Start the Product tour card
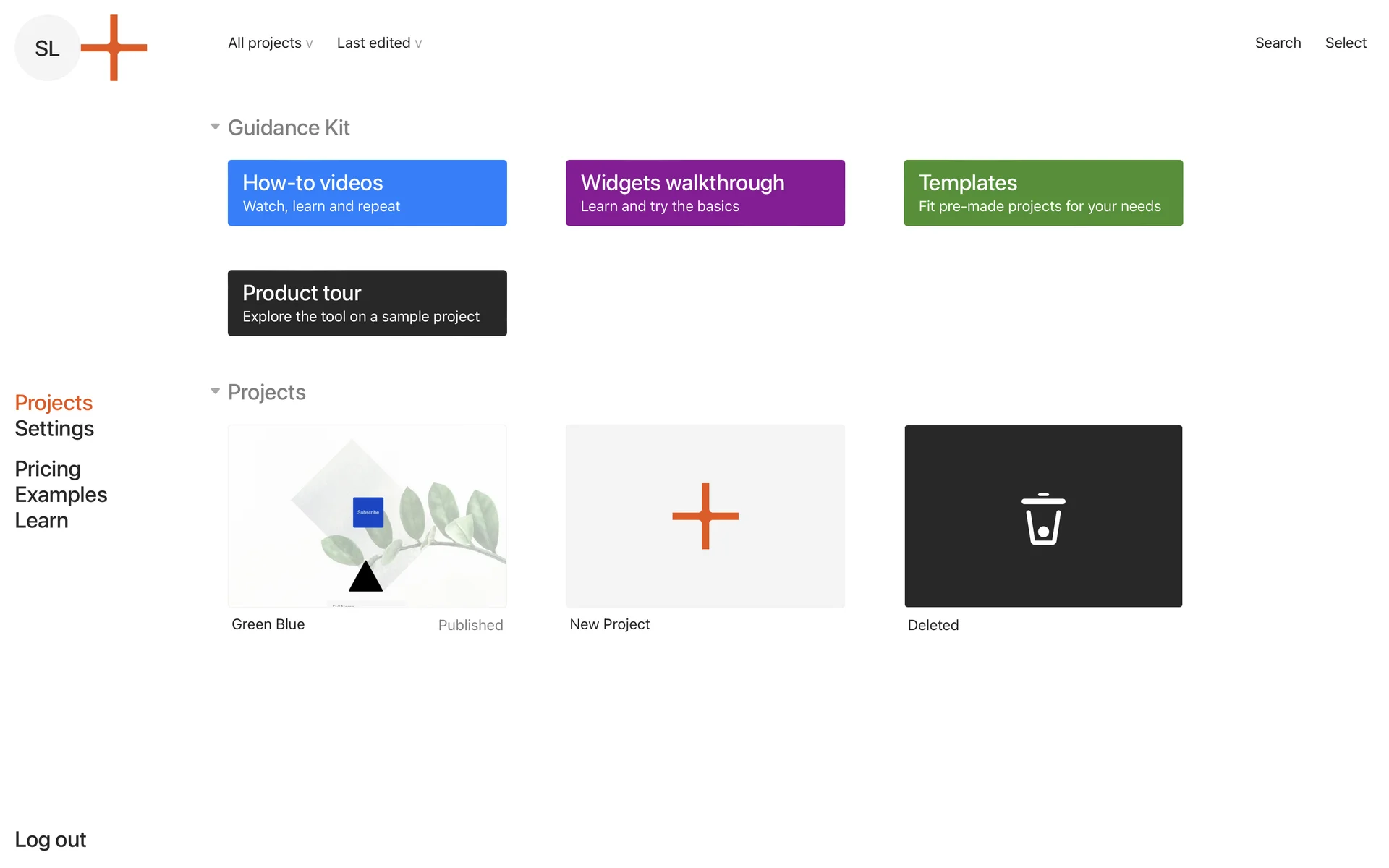1389x868 pixels. pos(367,302)
